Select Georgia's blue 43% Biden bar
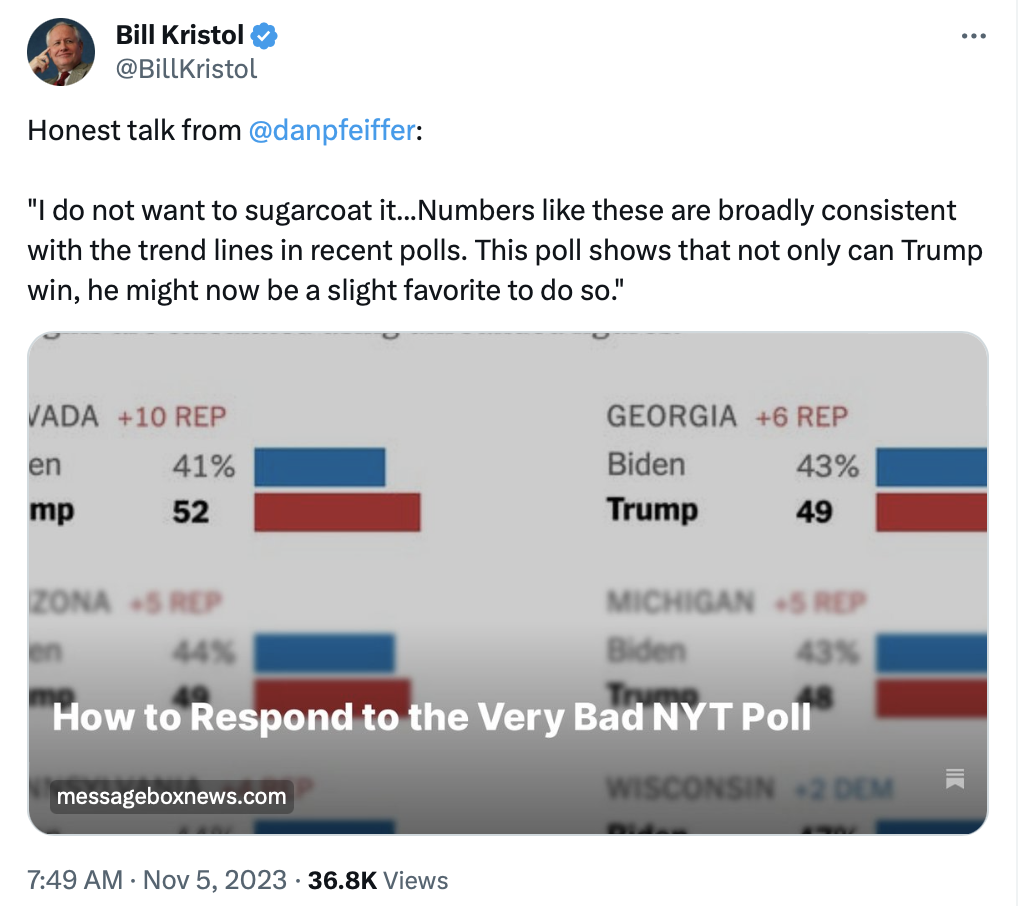The height and width of the screenshot is (906, 1018). pos(931,466)
